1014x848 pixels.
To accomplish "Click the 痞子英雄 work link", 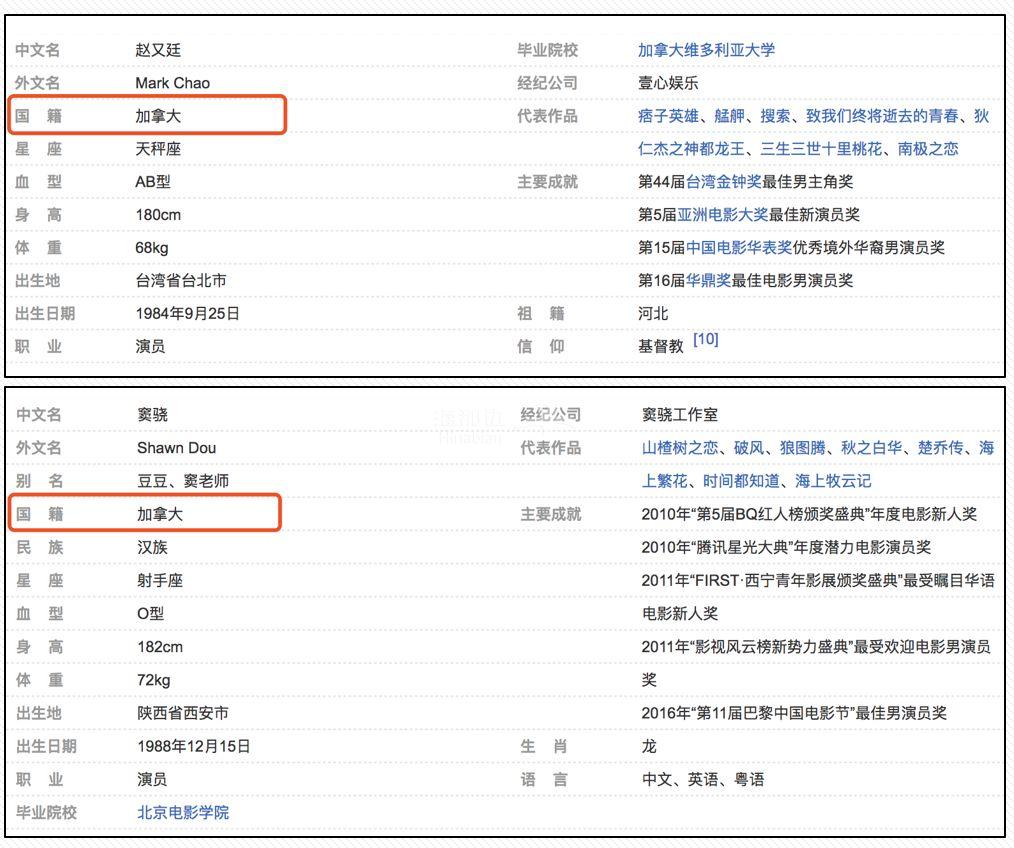I will [x=668, y=116].
